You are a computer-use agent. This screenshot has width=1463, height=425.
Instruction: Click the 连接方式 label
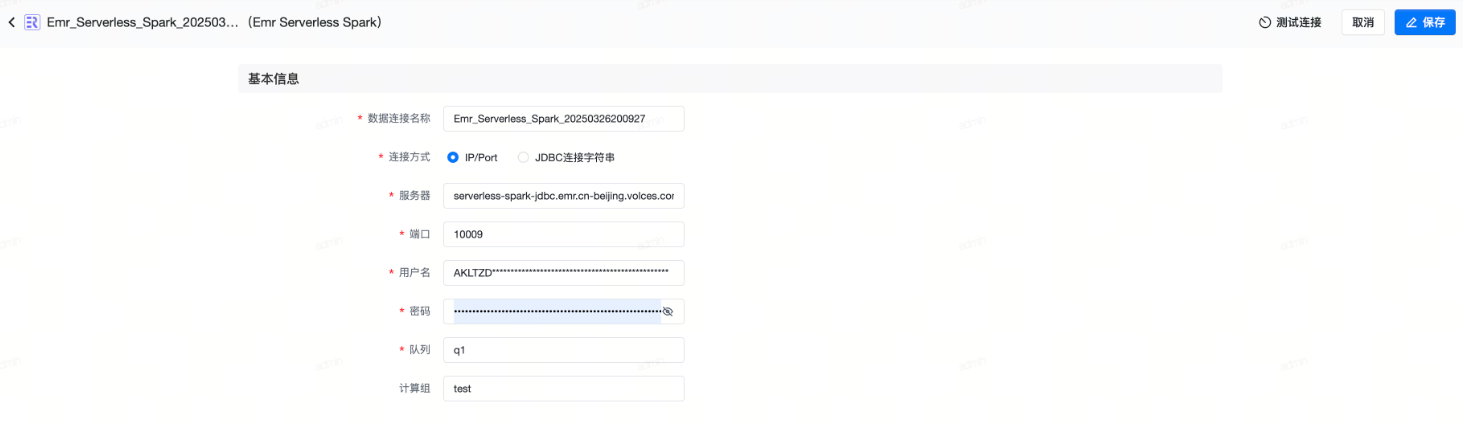pos(409,158)
